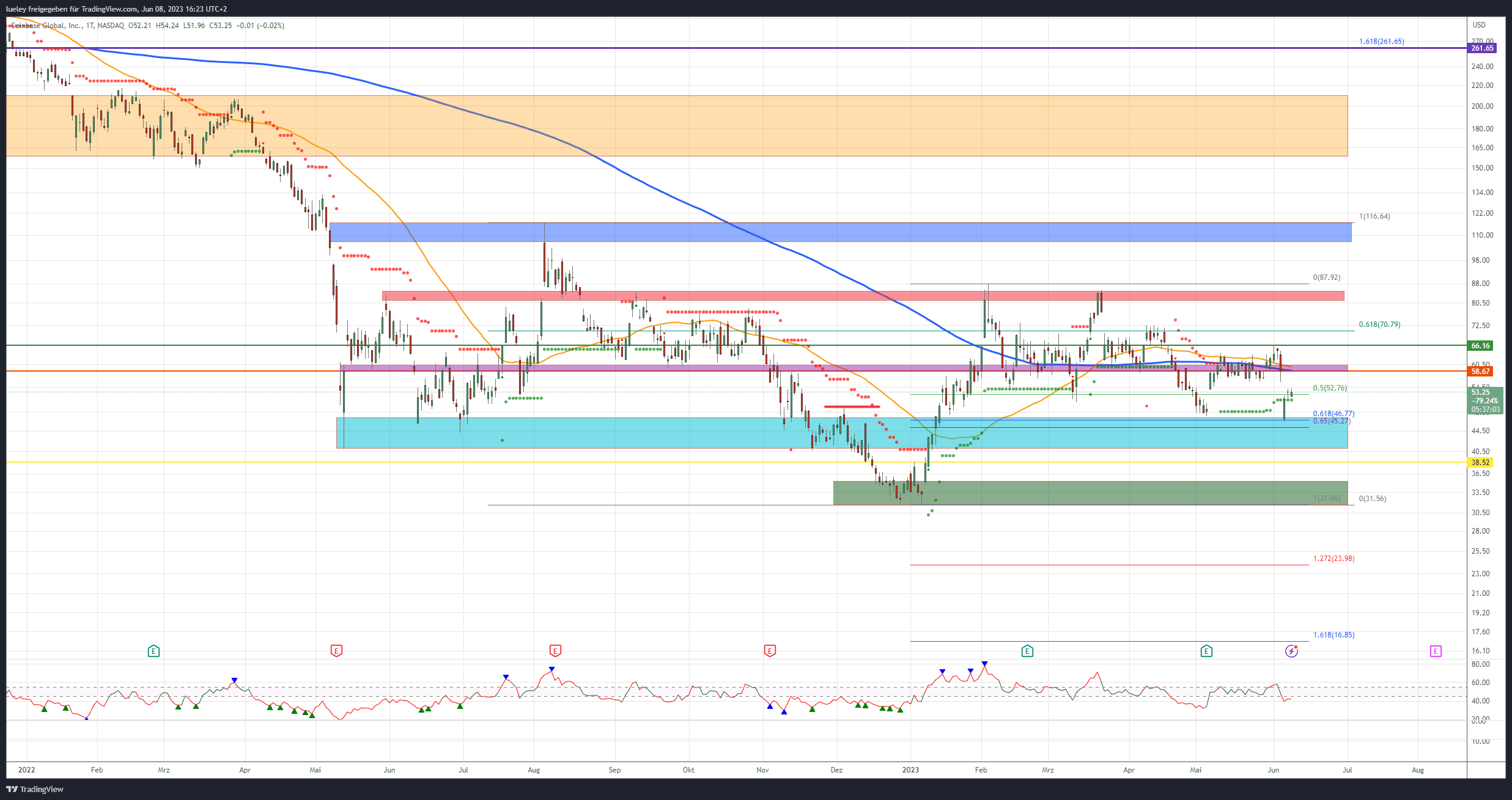Click the 2023 label on time axis
The height and width of the screenshot is (800, 1512).
pos(910,770)
